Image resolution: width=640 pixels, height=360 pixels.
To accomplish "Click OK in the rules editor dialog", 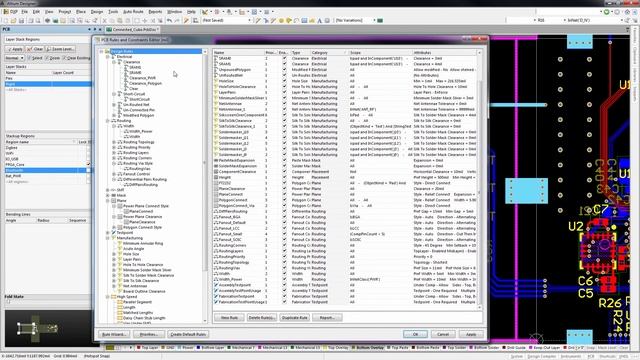I will (x=415, y=334).
